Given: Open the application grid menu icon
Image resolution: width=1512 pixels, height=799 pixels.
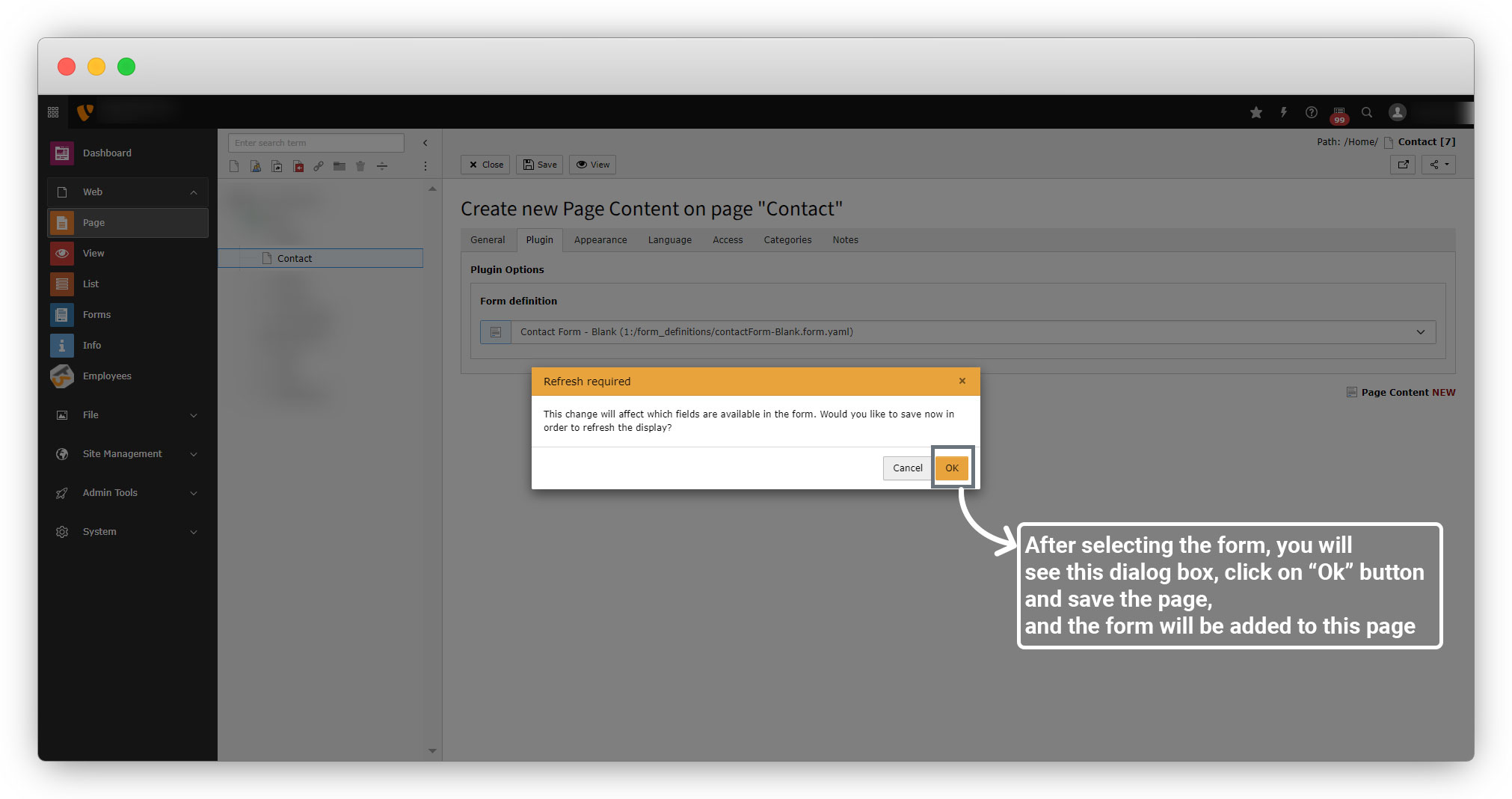Looking at the screenshot, I should click(53, 112).
